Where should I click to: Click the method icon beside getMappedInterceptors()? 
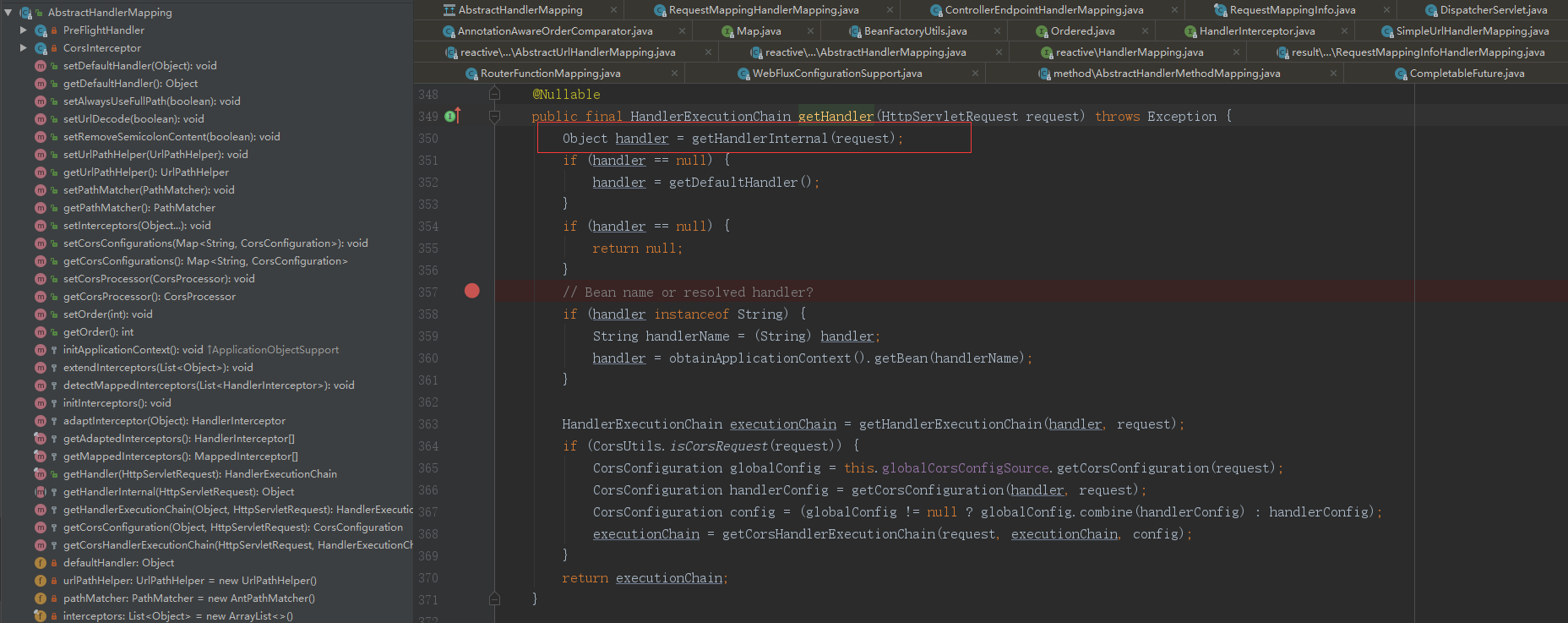40,456
